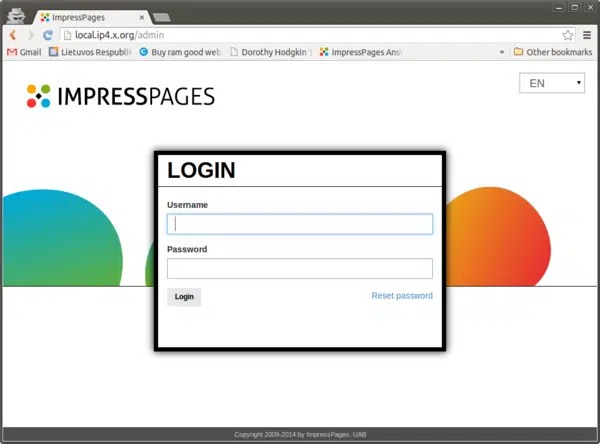Viewport: 600px width, 444px height.
Task: Open the Gmail bookmark
Action: click(x=24, y=52)
